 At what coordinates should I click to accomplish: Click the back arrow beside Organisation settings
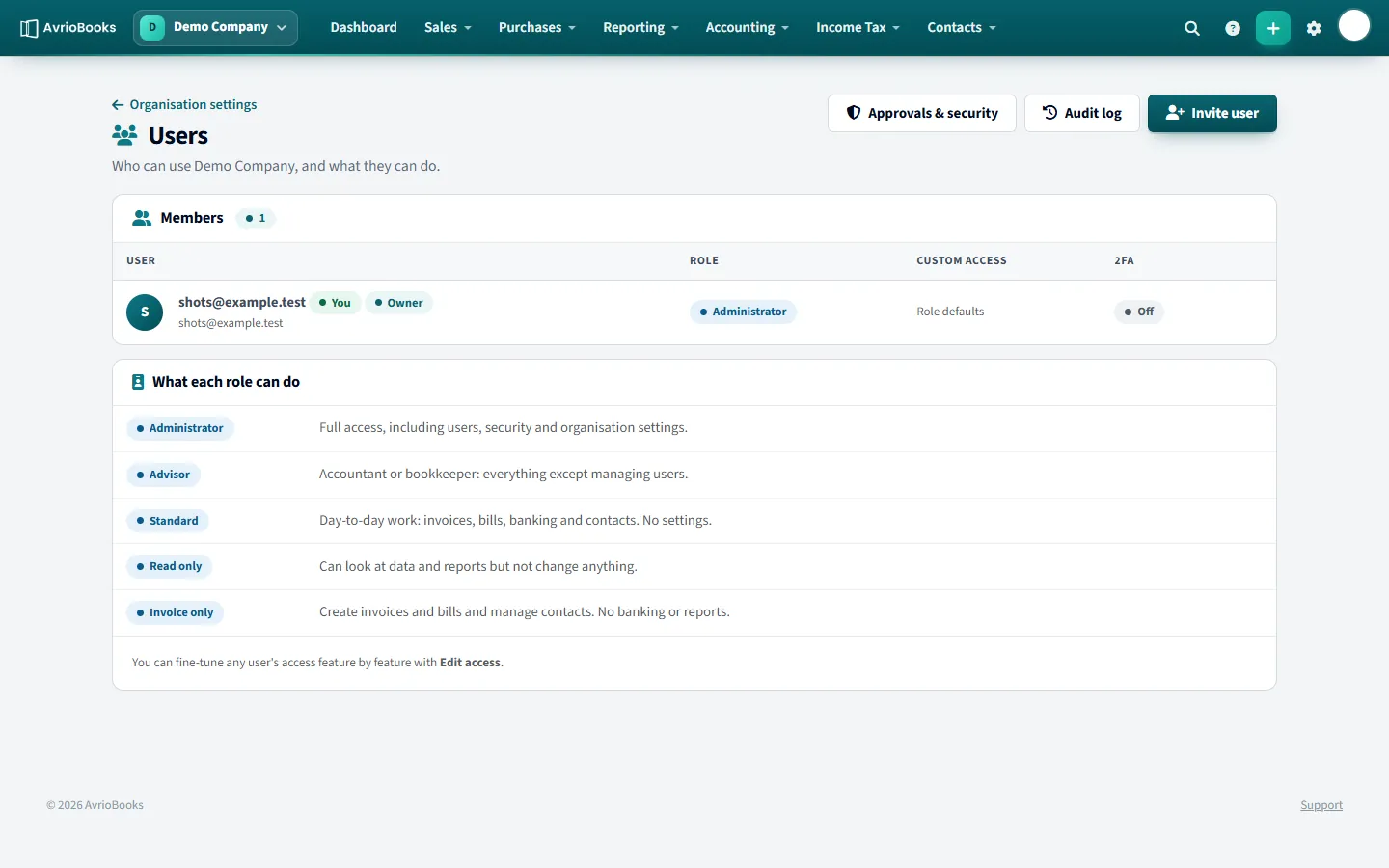click(x=118, y=104)
